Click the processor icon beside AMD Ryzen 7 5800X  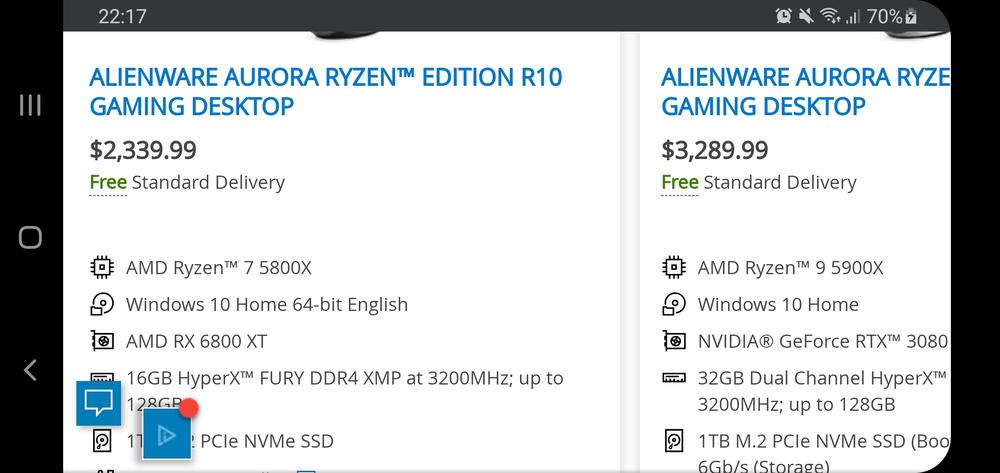102,268
